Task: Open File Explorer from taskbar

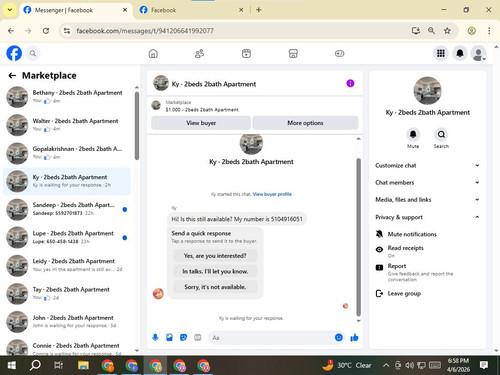Action: click(83, 365)
